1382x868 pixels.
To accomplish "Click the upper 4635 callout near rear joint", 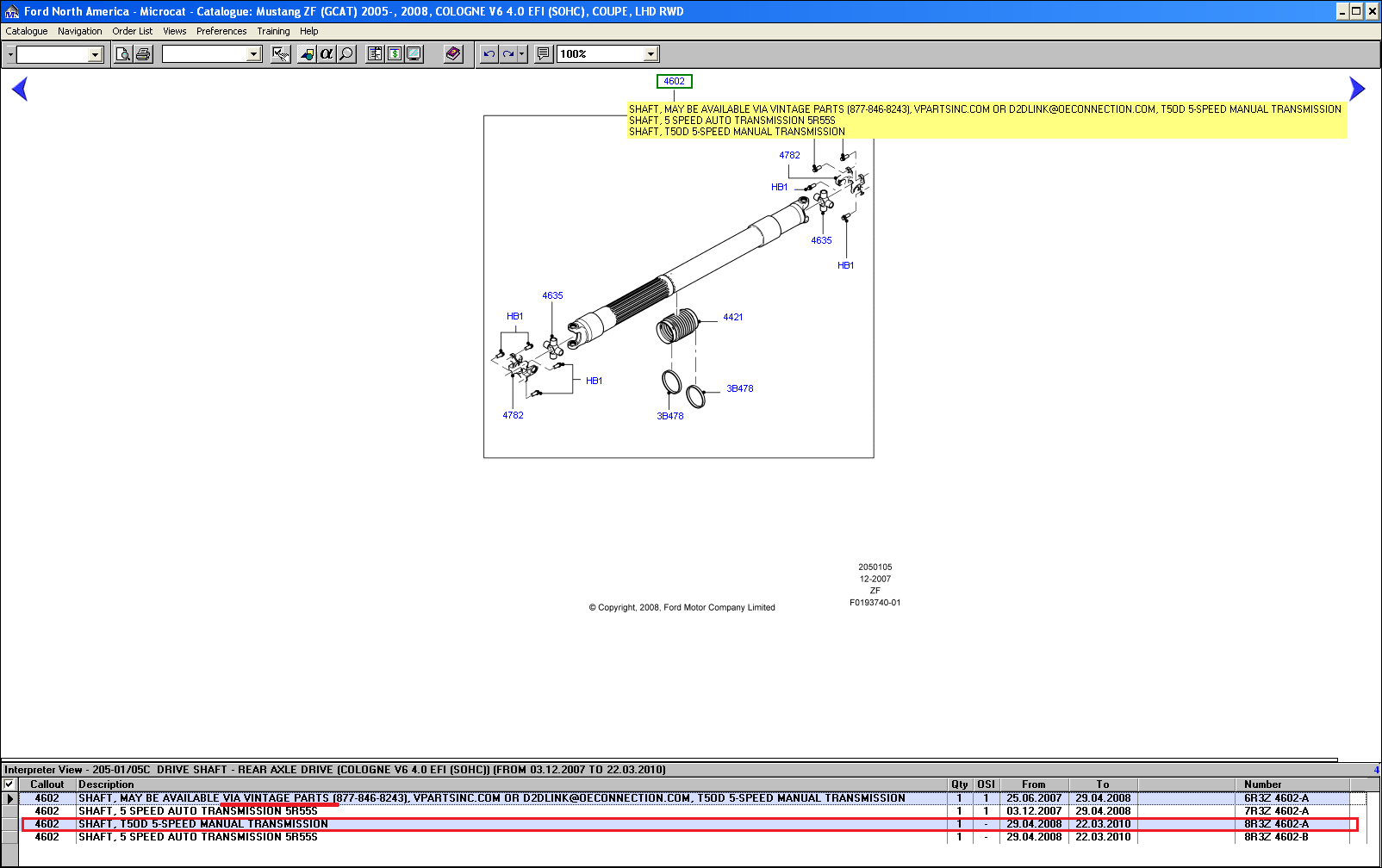I will tap(821, 240).
